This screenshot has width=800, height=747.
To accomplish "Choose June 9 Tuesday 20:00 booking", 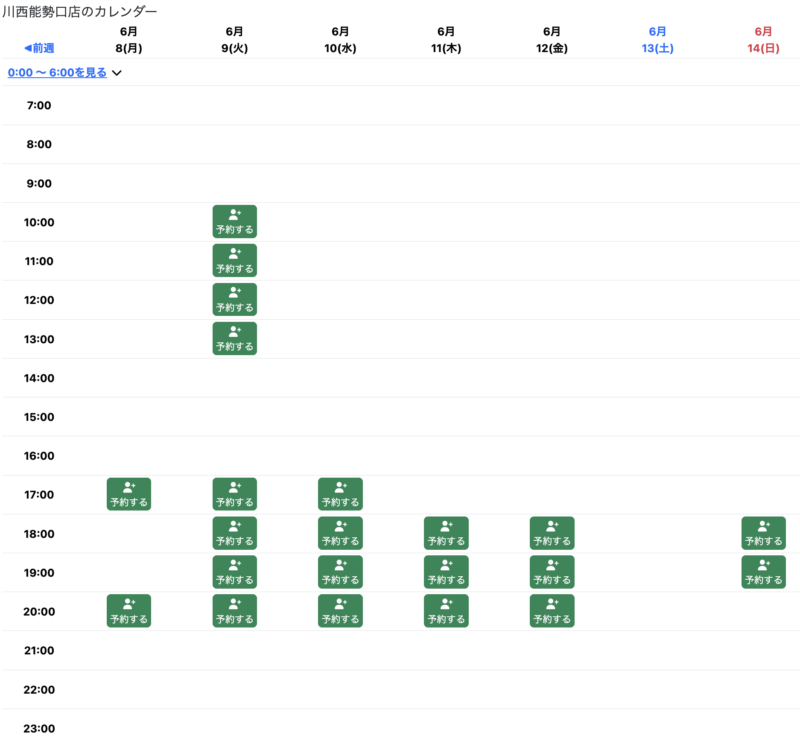I will click(x=235, y=611).
